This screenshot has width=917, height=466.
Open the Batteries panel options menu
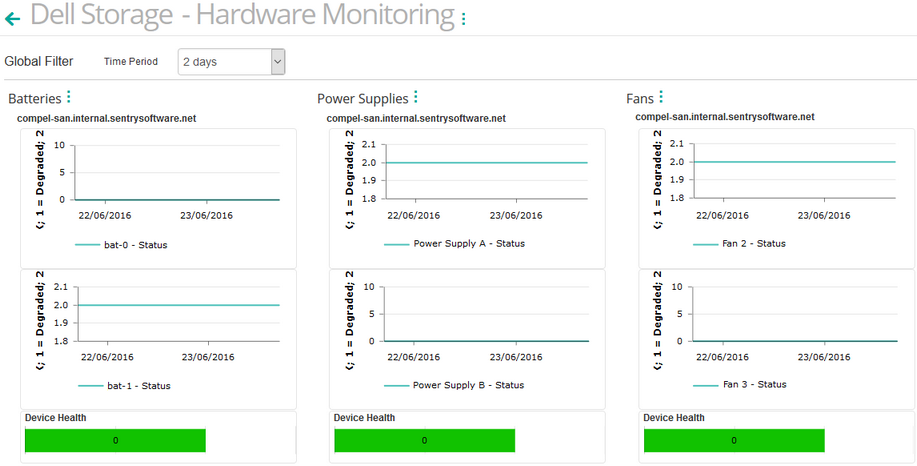pos(68,96)
